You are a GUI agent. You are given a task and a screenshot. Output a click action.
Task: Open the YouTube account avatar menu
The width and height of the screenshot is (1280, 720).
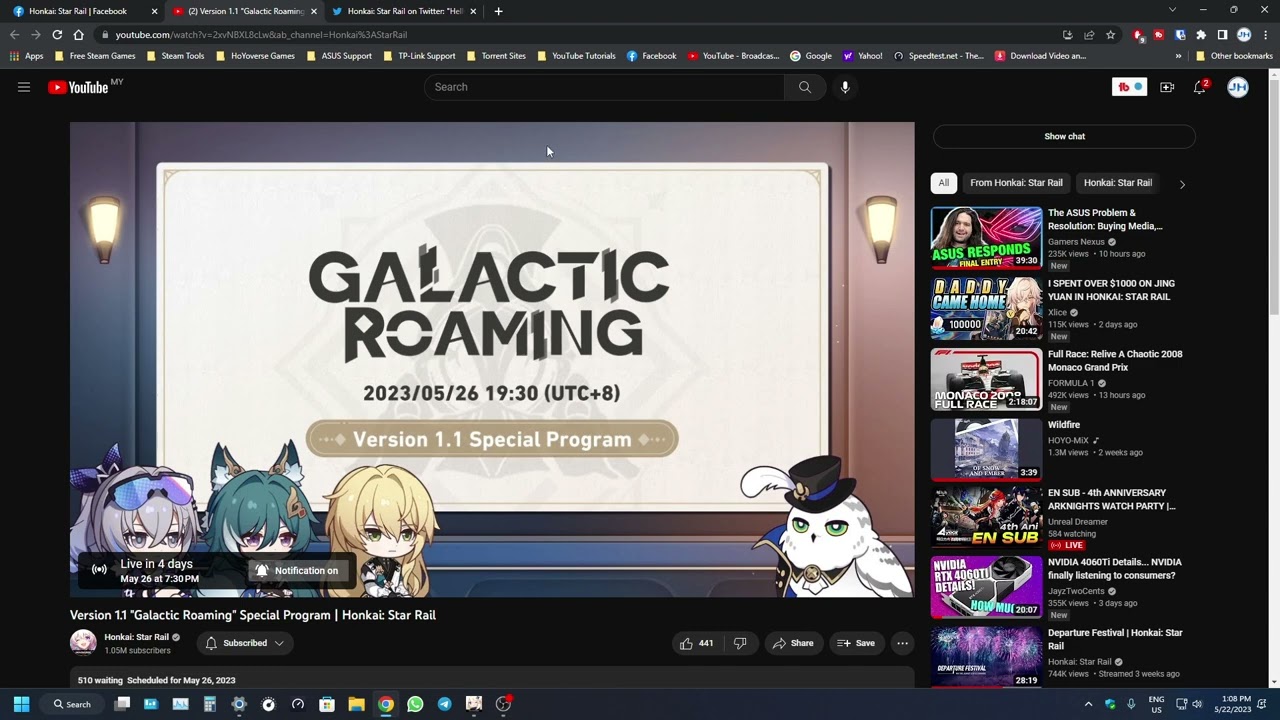pos(1238,87)
